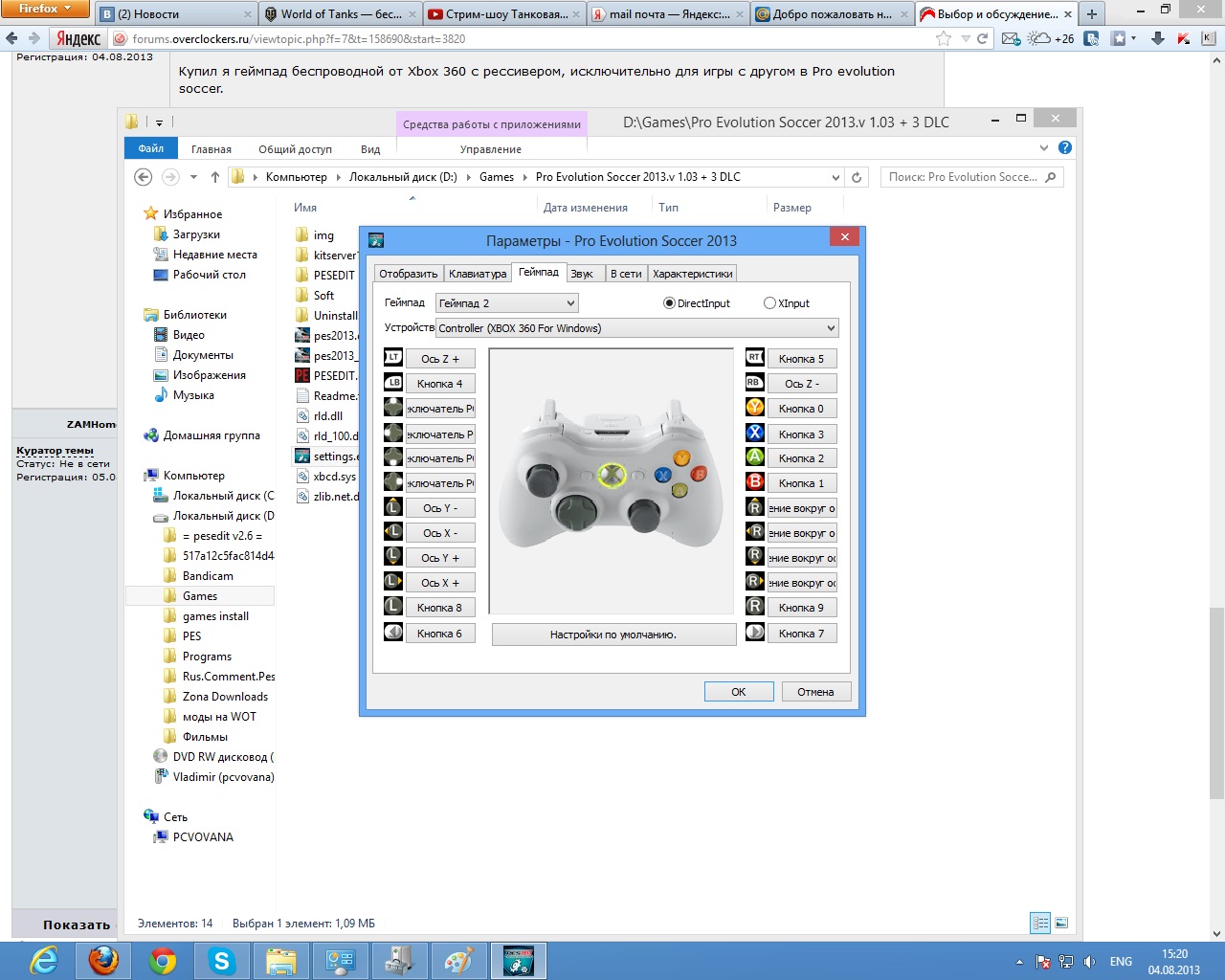Viewport: 1225px width, 980px height.
Task: Click the red B icon beside Кнопка 1
Action: click(755, 482)
